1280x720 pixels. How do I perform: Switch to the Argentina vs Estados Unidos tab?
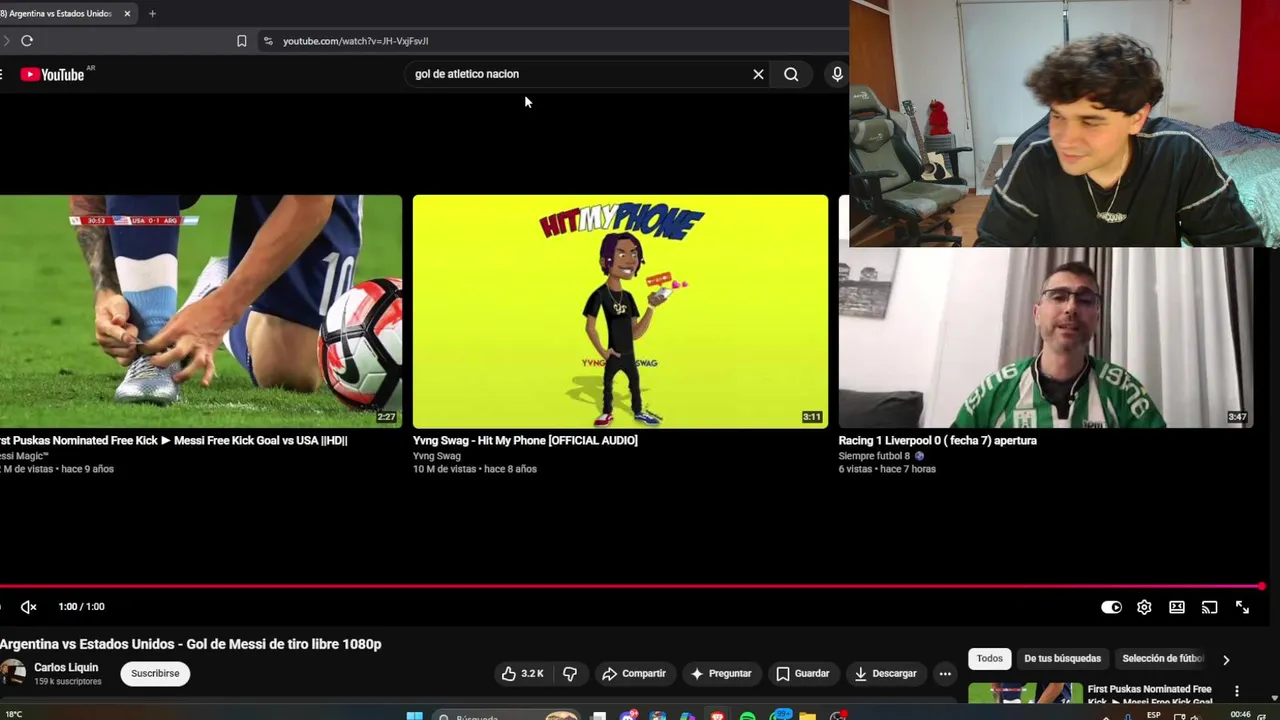(x=60, y=14)
